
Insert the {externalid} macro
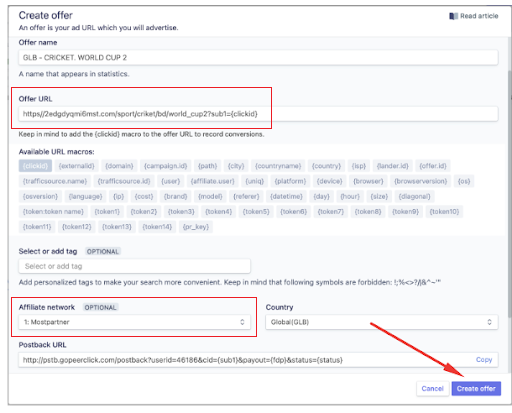[x=76, y=166]
